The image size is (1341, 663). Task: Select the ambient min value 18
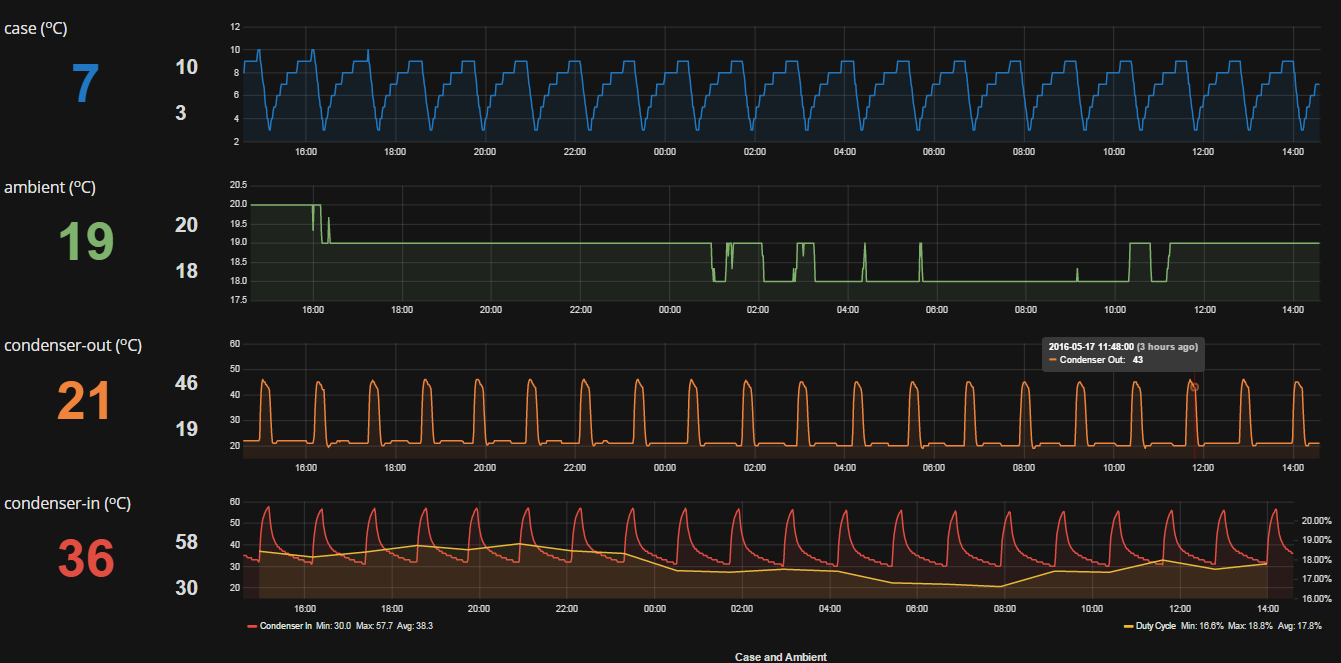pyautogui.click(x=187, y=271)
